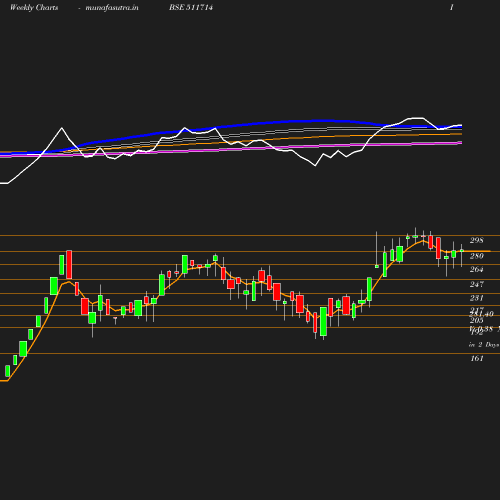The width and height of the screenshot is (500, 500).
Task: Click the 280 price level label
Action: [x=477, y=256]
